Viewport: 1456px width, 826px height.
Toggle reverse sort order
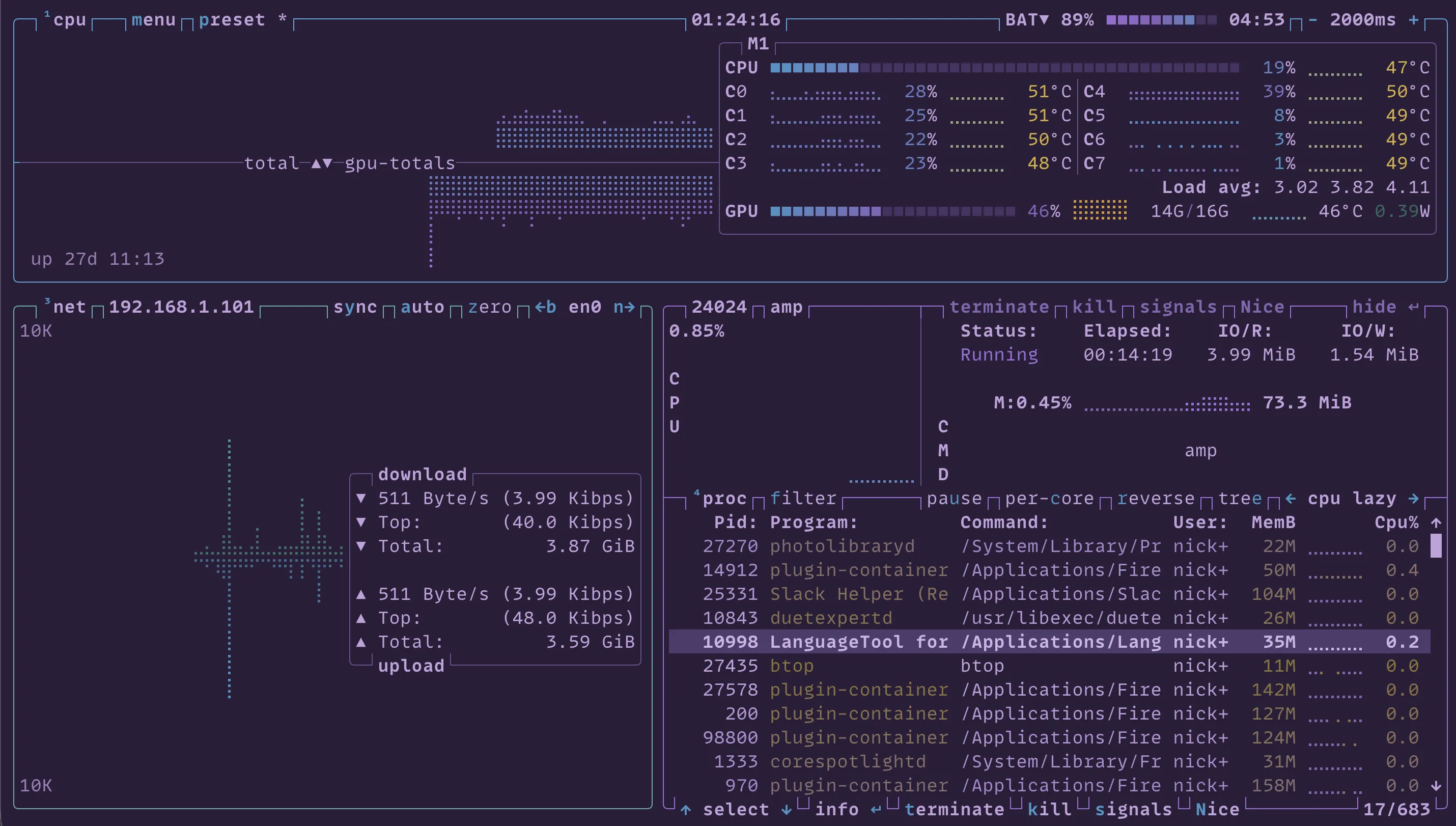pyautogui.click(x=1156, y=499)
